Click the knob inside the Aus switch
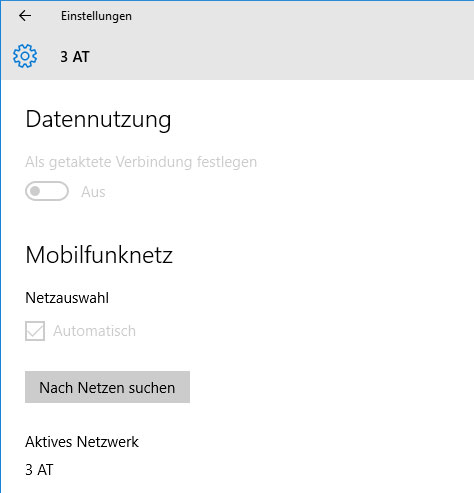 pos(35,191)
